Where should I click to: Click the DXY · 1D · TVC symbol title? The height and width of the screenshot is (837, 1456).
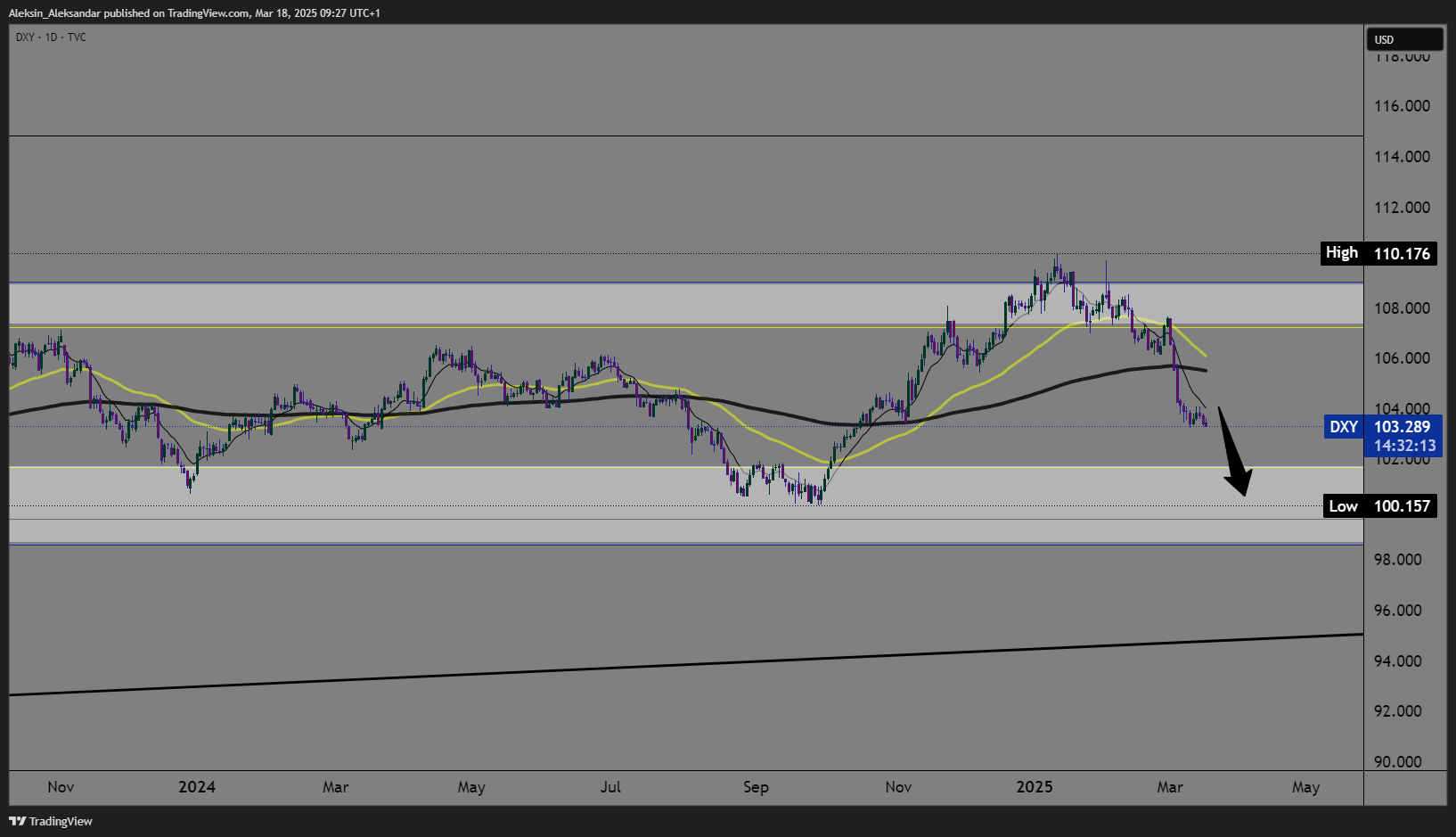tap(51, 37)
